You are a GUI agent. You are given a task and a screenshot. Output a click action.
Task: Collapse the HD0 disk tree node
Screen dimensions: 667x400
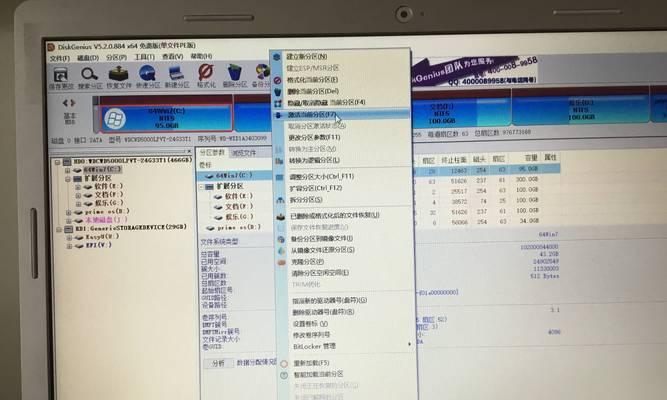57,162
